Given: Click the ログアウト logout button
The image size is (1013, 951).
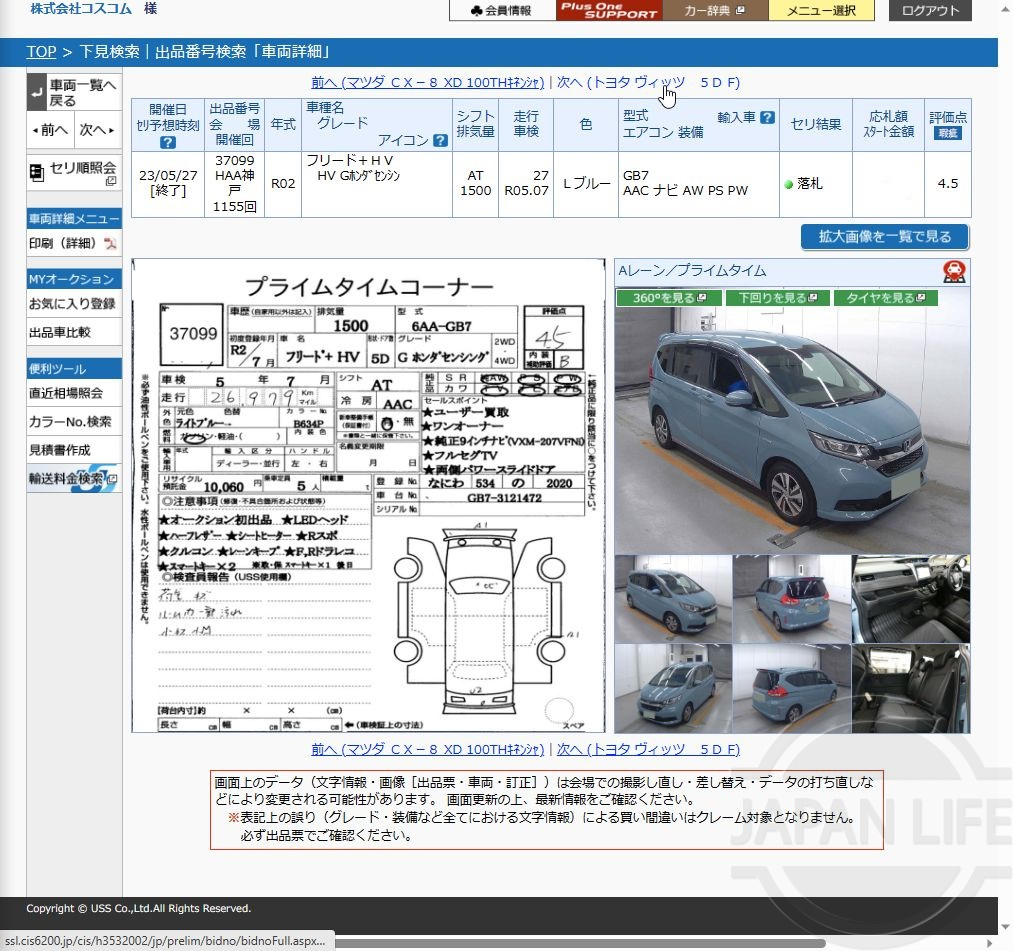Looking at the screenshot, I should 927,12.
